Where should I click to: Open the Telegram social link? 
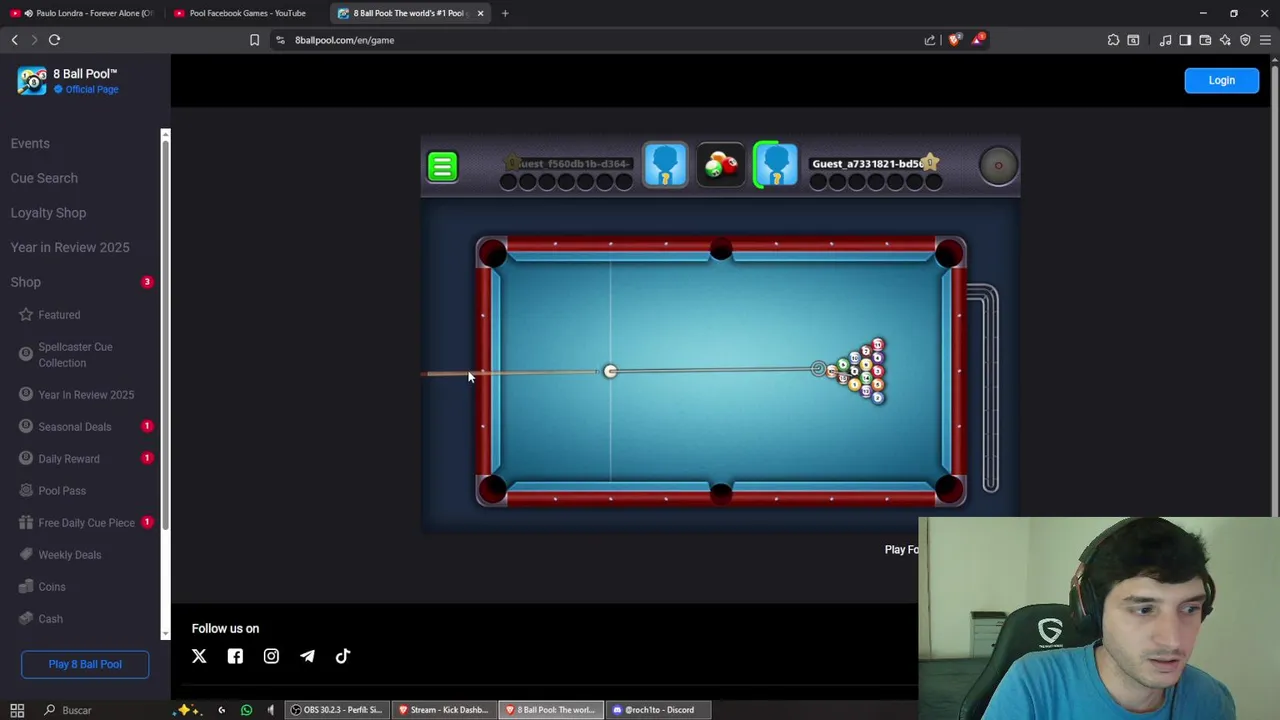(x=307, y=656)
